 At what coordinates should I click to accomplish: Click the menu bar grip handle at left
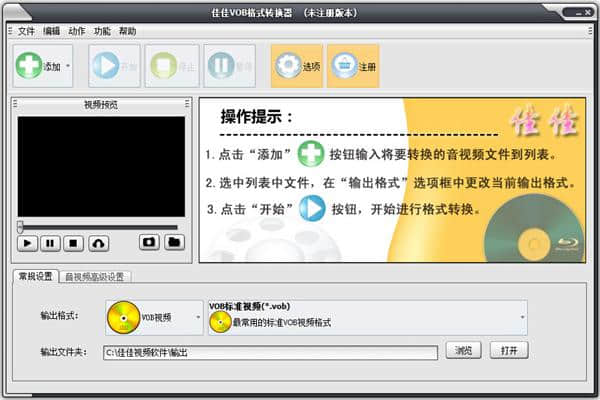[x=10, y=31]
